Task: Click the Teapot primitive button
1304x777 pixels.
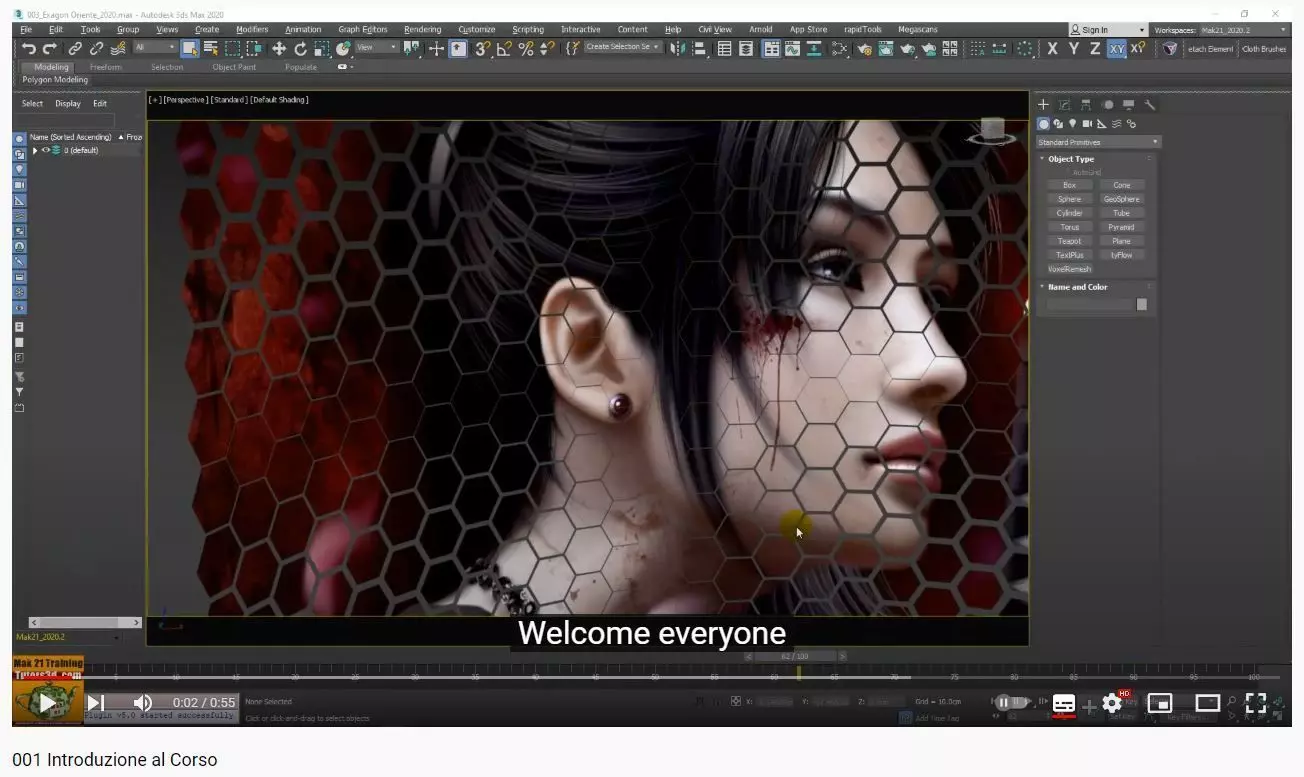Action: point(1069,241)
